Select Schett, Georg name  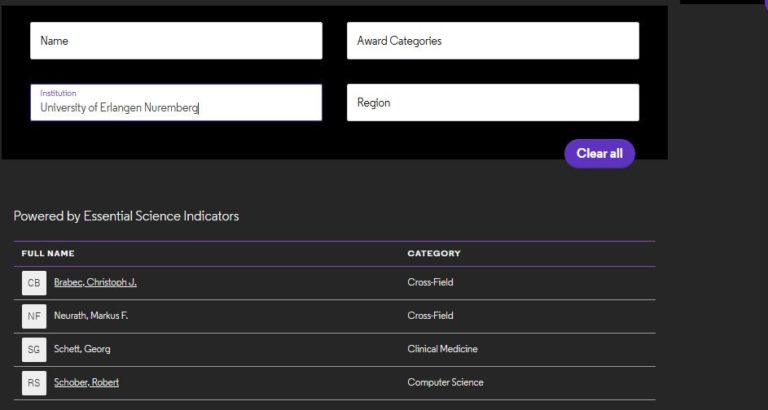(x=82, y=349)
